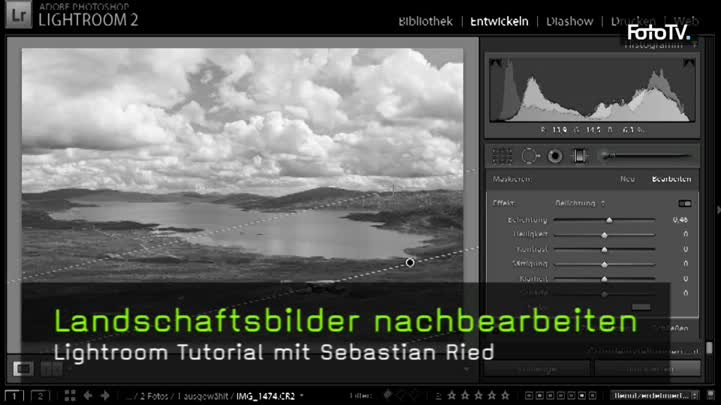721x405 pixels.
Task: Switch to Before/After view icon
Action: (52, 368)
